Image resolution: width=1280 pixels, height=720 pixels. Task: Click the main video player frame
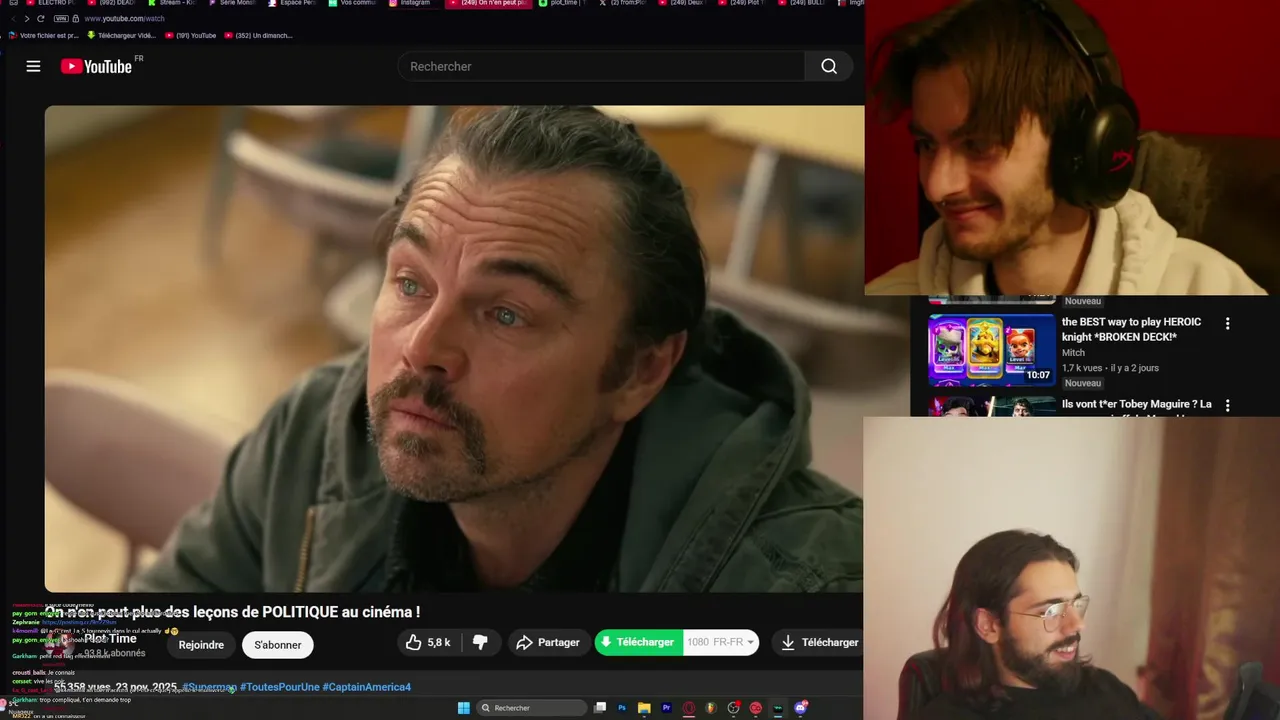pyautogui.click(x=454, y=349)
